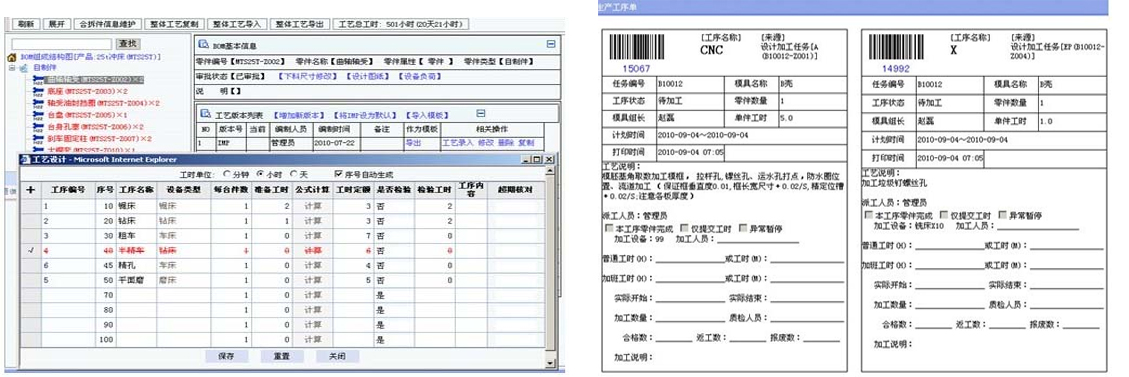The width and height of the screenshot is (1129, 377).
Task: Select the 分钟 time unit radio button
Action: click(x=228, y=174)
